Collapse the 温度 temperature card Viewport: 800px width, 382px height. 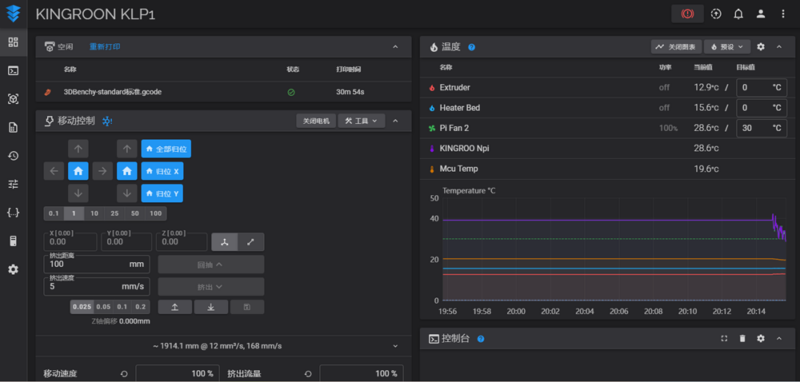click(x=779, y=47)
